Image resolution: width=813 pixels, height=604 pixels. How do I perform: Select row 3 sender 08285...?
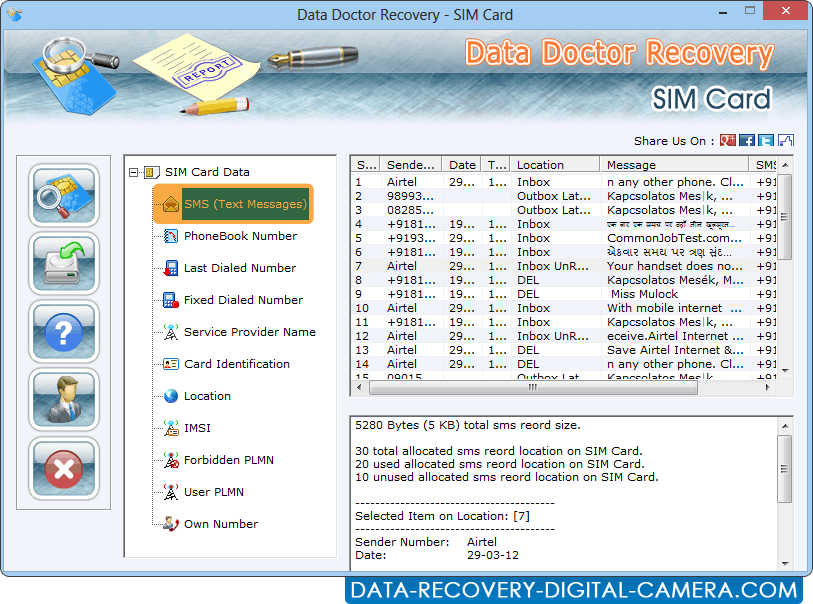click(564, 210)
